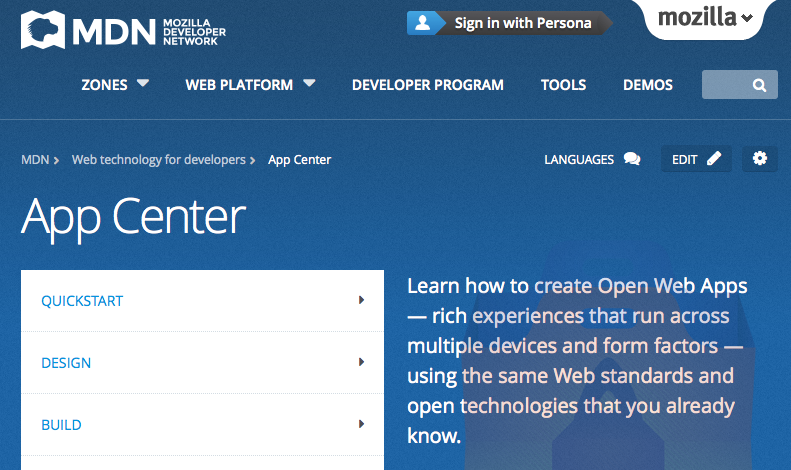Open the settings gear icon

tap(760, 158)
